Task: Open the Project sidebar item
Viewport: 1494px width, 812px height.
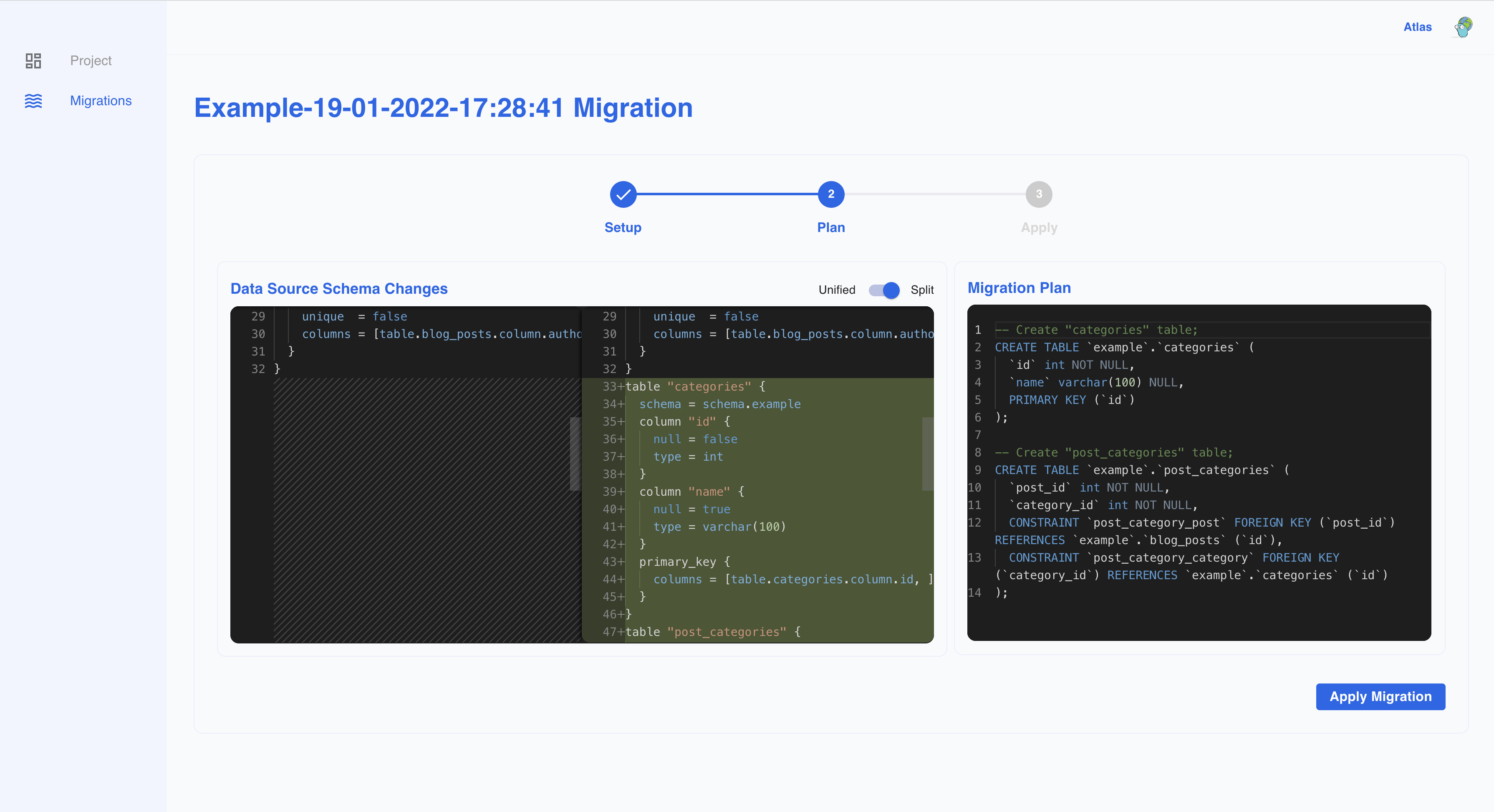Action: 91,61
